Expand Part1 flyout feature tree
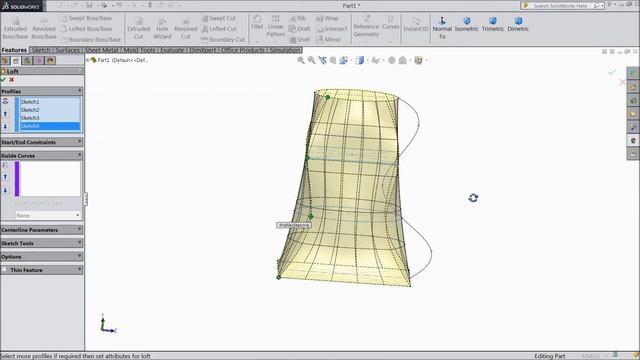Screen dimensions: 640x360 pos(88,60)
